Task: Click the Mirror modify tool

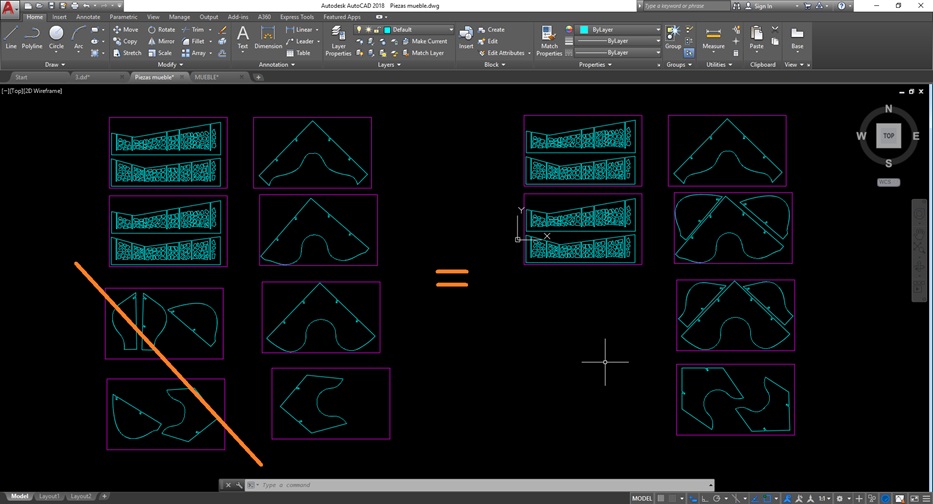Action: [x=160, y=41]
